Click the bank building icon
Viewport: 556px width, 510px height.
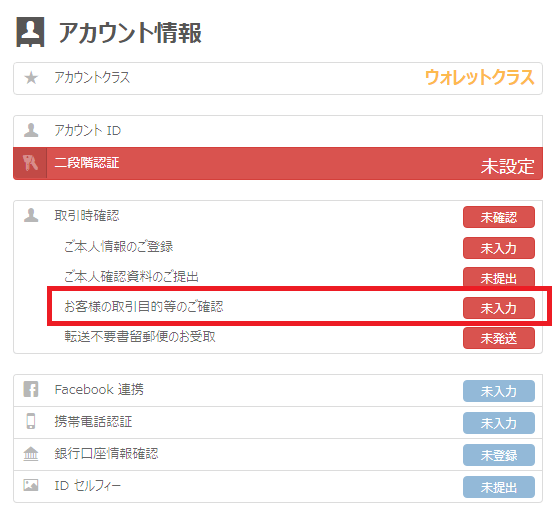click(x=31, y=454)
